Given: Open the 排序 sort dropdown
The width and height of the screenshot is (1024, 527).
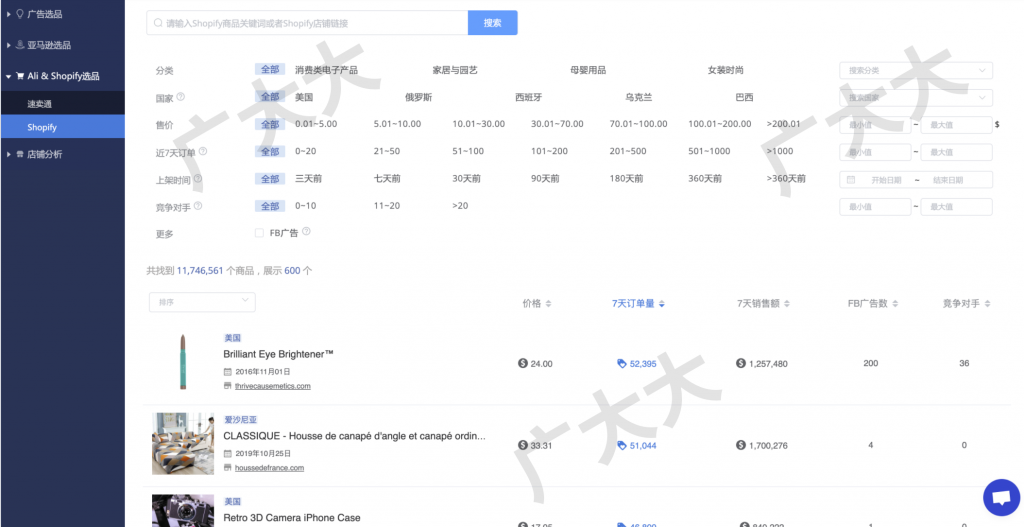Looking at the screenshot, I should click(x=202, y=302).
